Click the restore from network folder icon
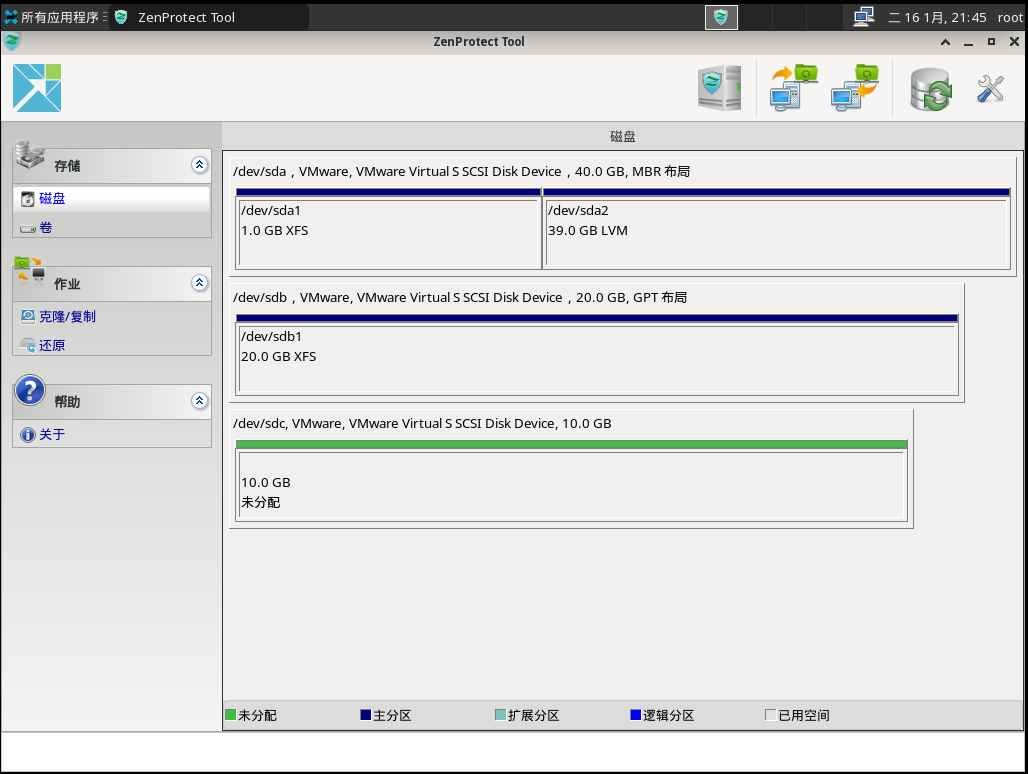The height and width of the screenshot is (774, 1028). click(855, 88)
